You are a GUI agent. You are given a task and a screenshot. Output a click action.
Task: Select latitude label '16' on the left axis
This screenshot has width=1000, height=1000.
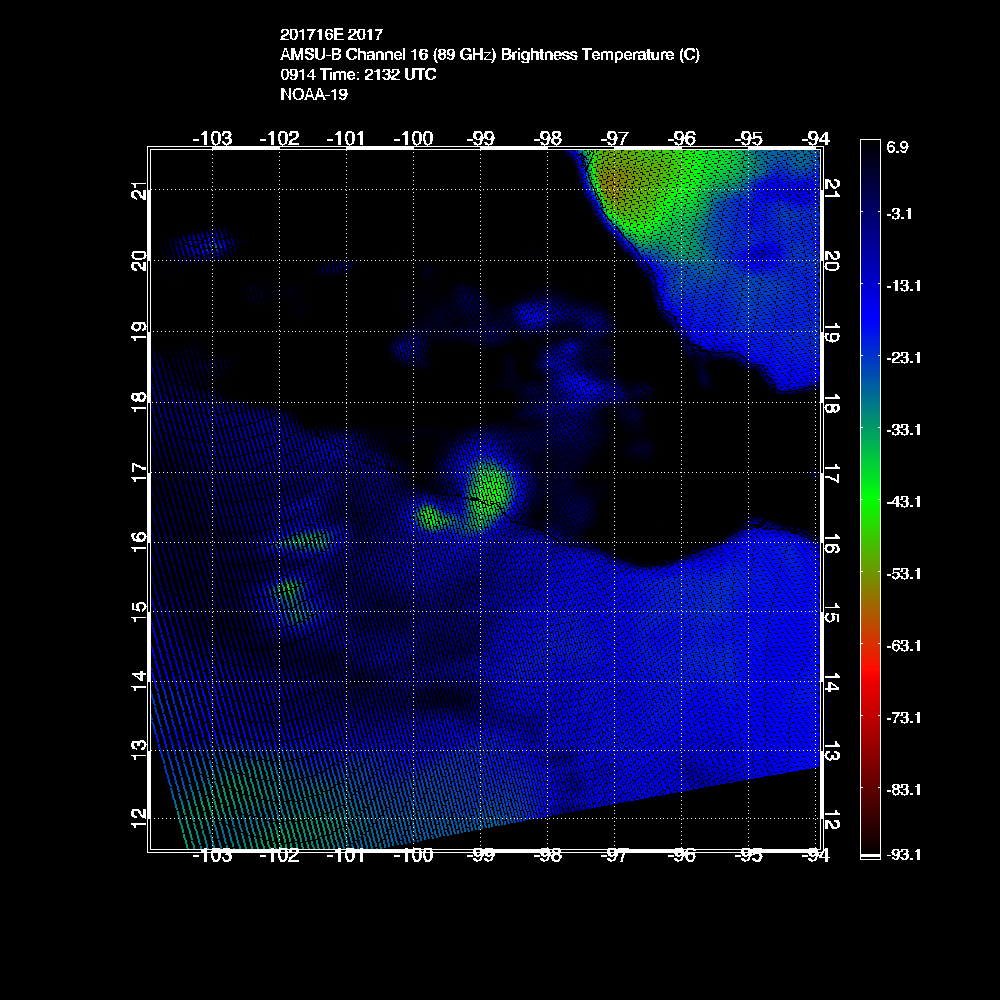coord(138,543)
